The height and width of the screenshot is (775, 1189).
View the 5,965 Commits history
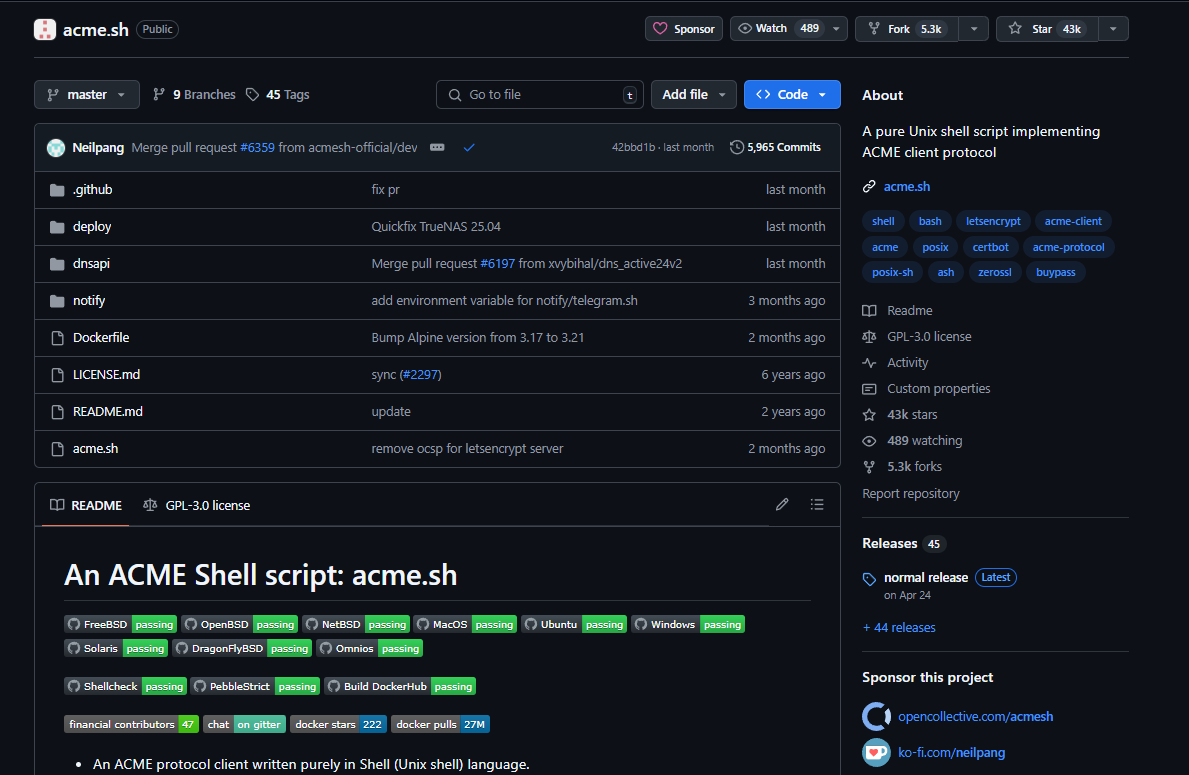tap(775, 147)
